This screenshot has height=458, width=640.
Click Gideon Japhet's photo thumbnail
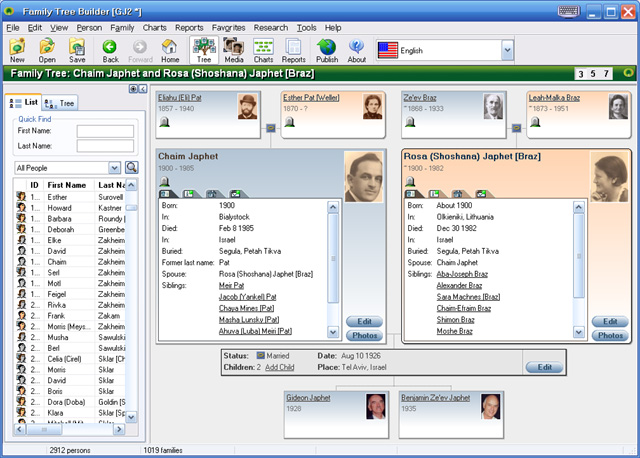pyautogui.click(x=374, y=406)
